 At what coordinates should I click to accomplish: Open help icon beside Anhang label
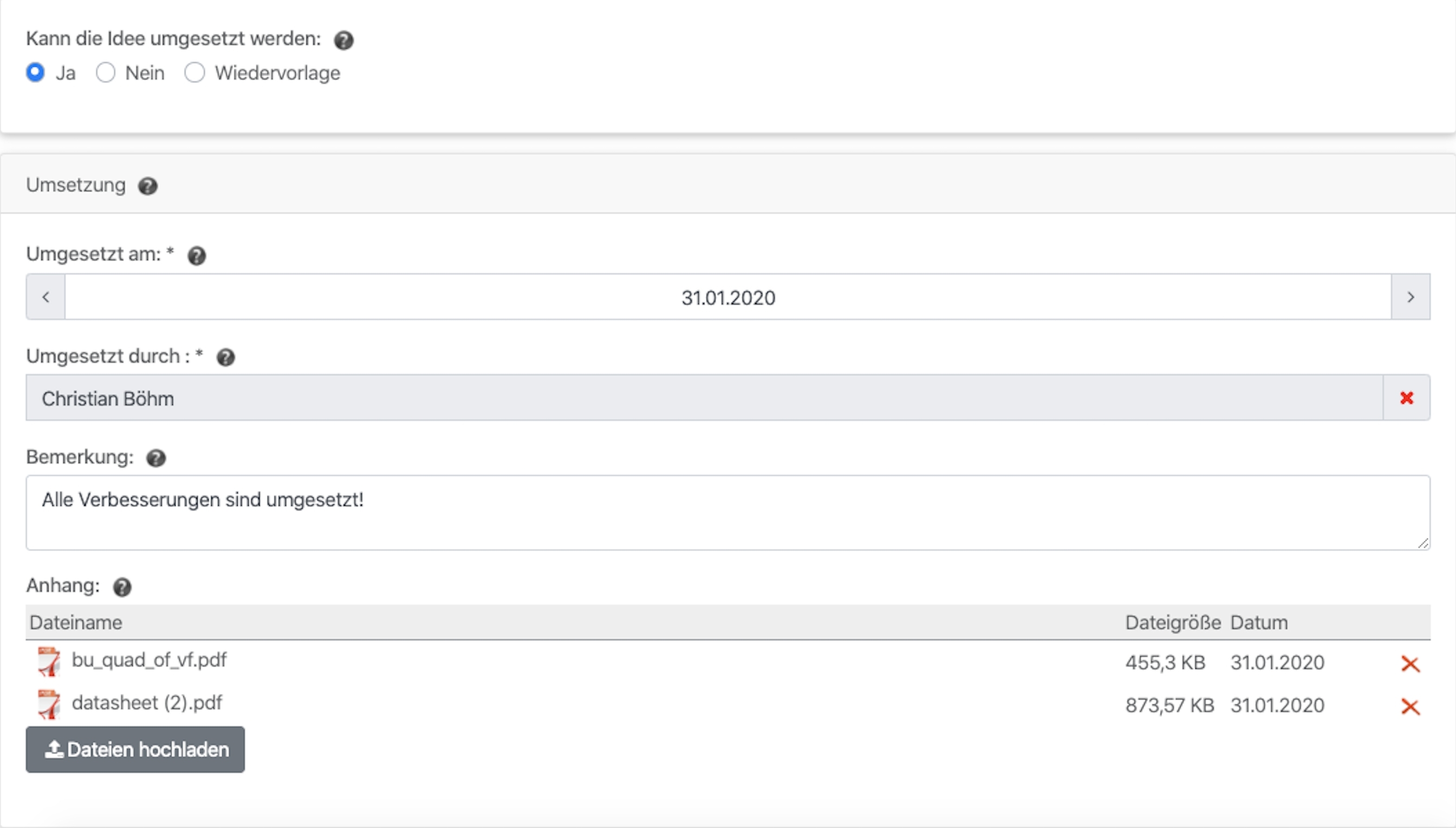(122, 587)
